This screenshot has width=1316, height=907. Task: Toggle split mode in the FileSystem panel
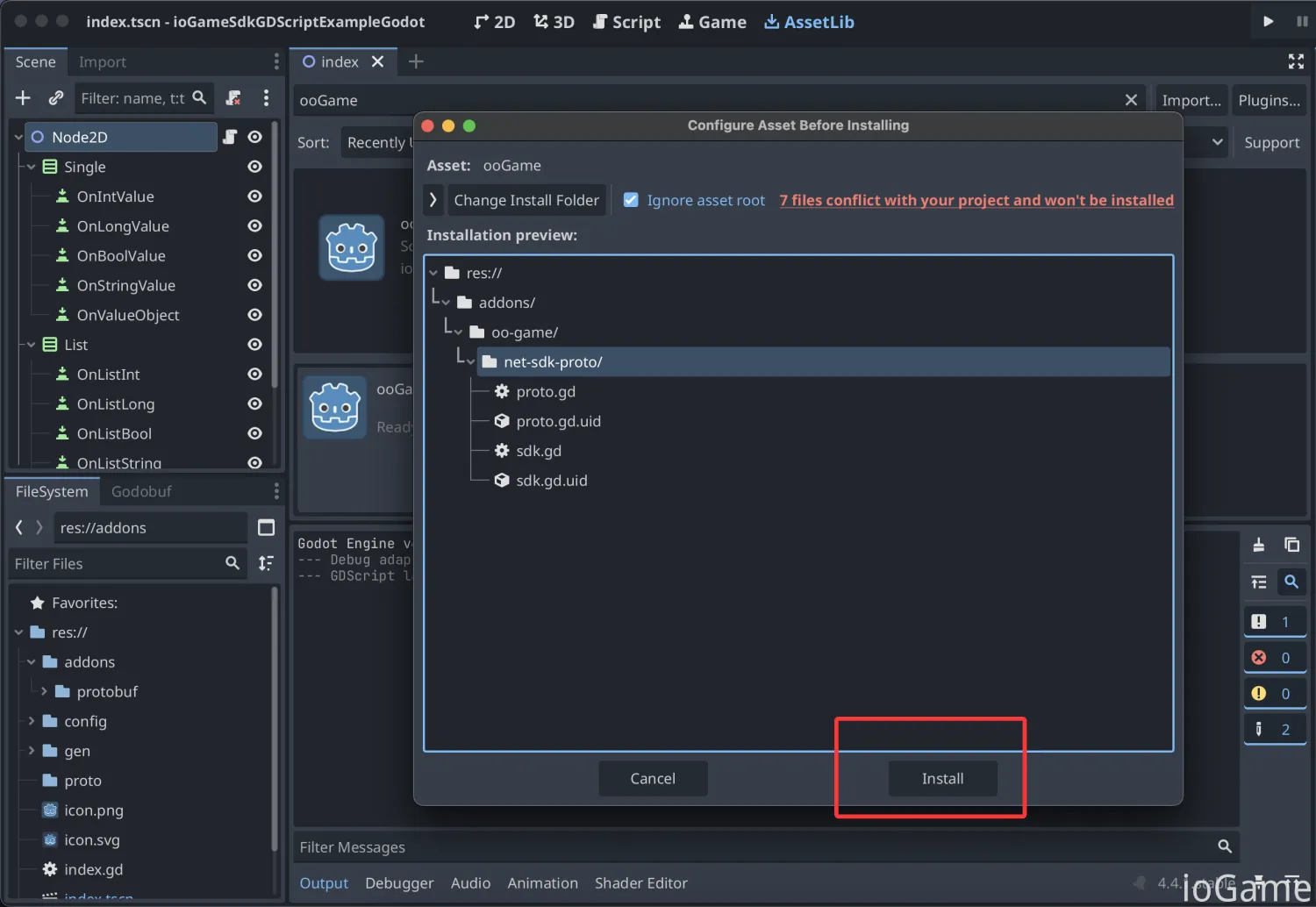pos(266,527)
